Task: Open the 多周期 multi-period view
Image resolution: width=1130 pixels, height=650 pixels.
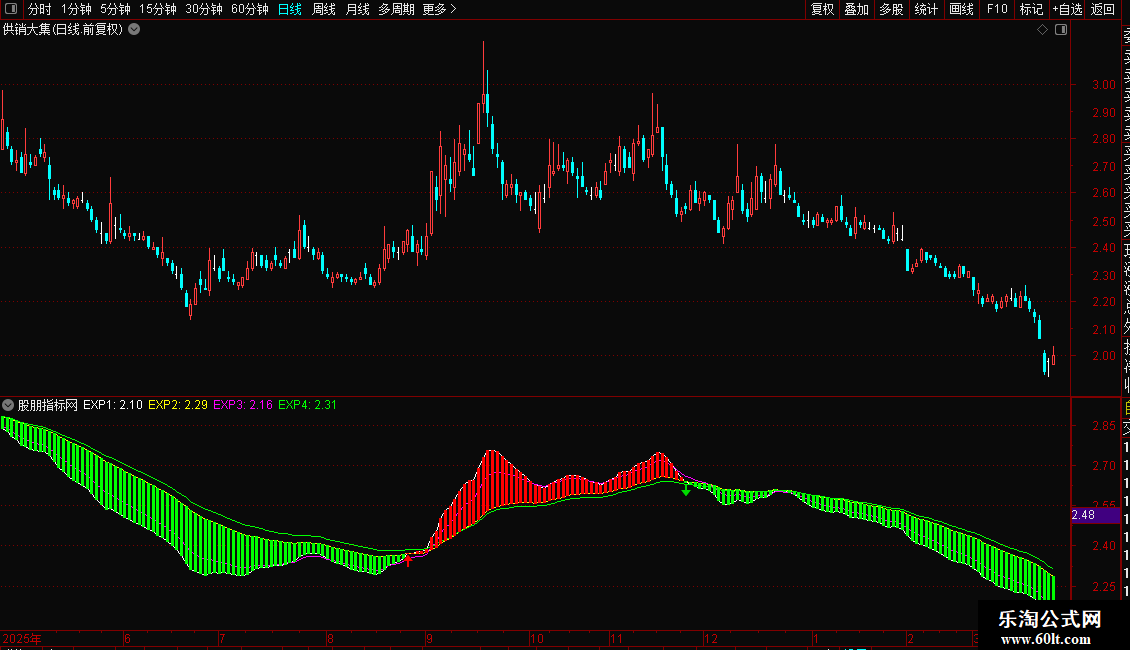Action: (x=396, y=9)
